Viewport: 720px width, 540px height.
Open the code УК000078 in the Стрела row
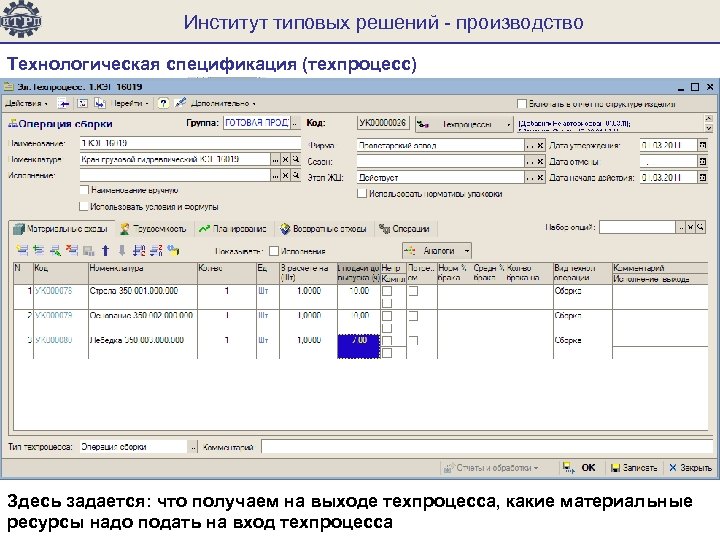coord(53,291)
